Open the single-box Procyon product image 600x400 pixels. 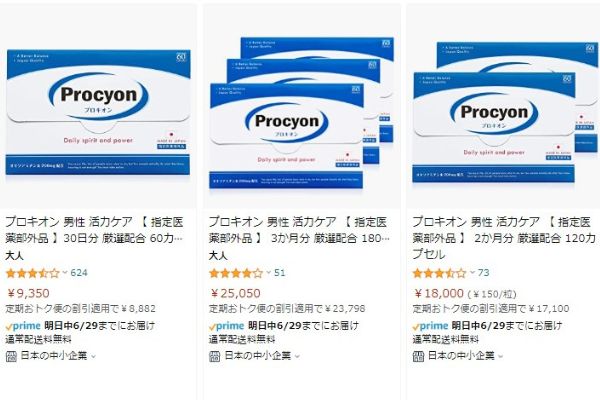98,112
